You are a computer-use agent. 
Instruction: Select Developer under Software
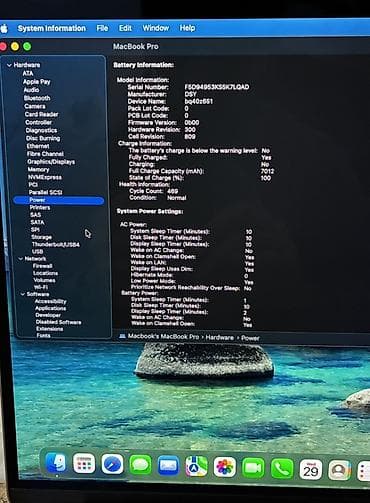click(x=48, y=315)
